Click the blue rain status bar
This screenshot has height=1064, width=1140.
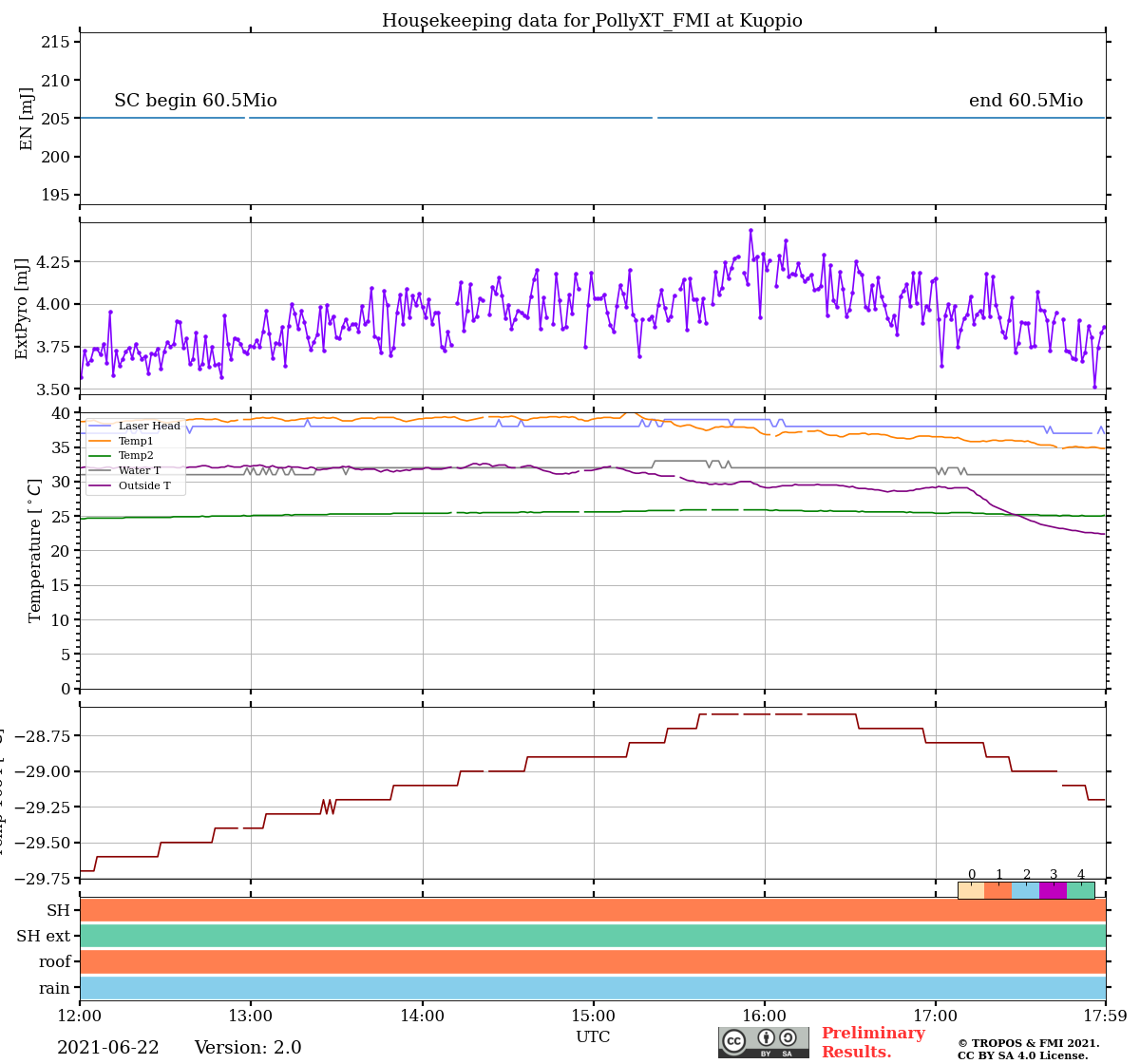pyautogui.click(x=593, y=988)
